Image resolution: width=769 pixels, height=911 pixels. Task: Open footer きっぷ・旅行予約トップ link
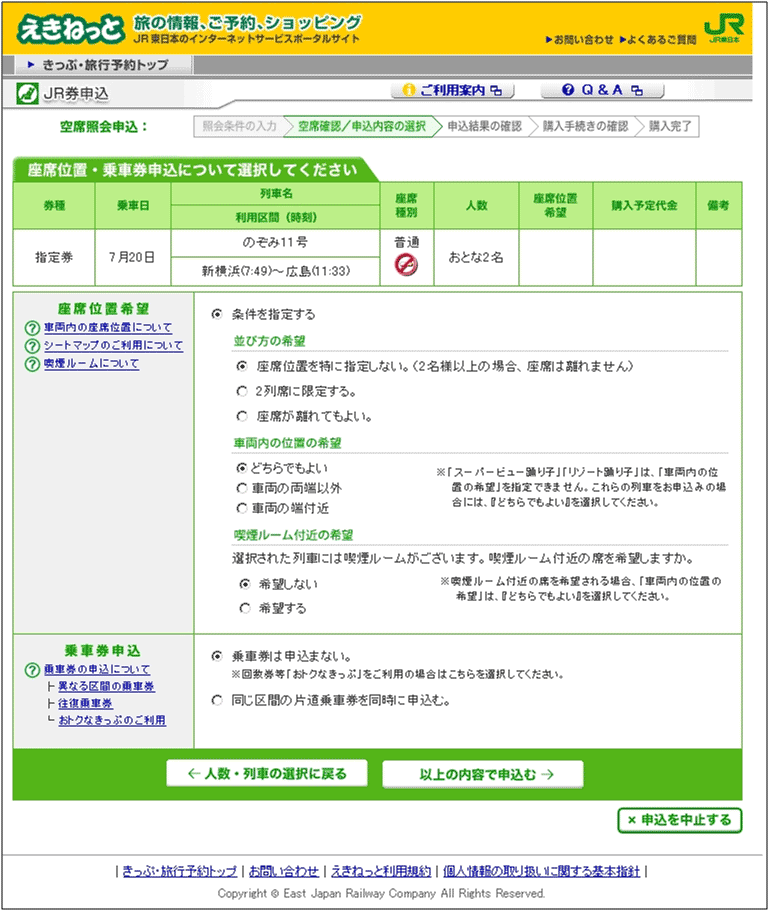(x=180, y=871)
